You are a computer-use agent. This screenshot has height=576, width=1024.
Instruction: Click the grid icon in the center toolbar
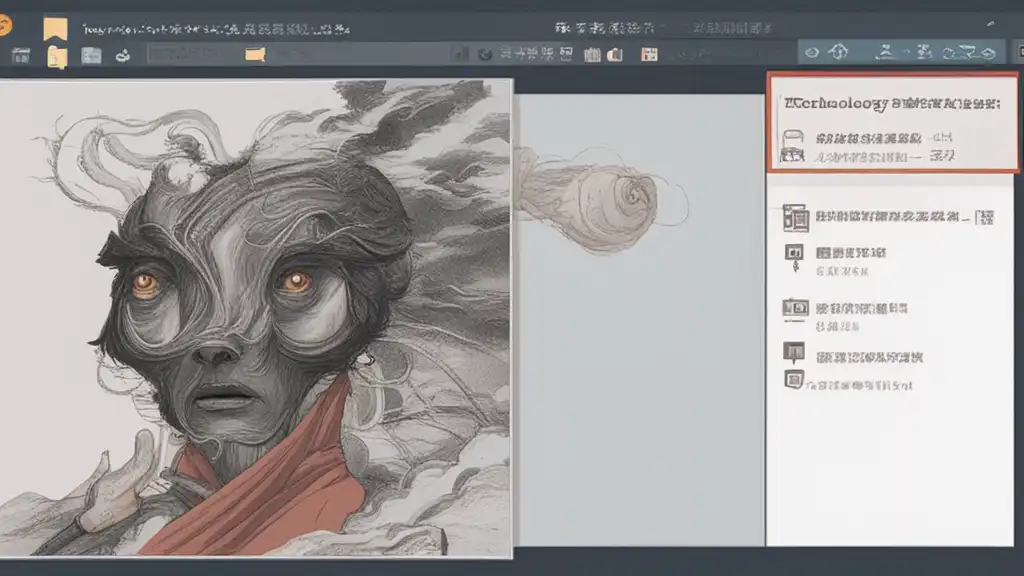(649, 54)
